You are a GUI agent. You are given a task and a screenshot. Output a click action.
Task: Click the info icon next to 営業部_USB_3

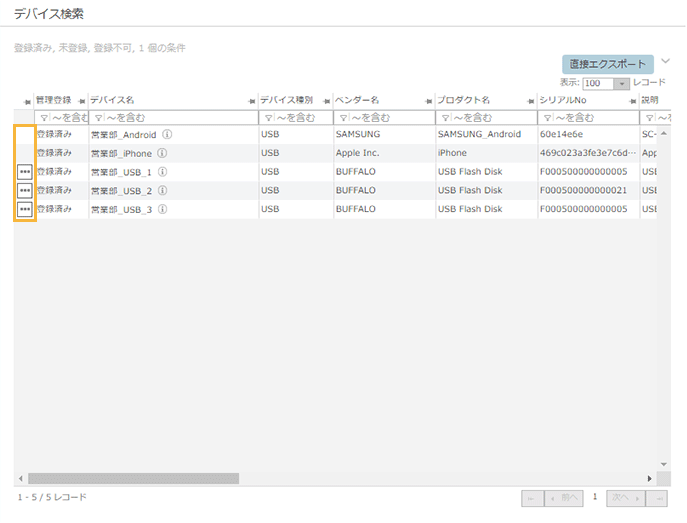click(x=162, y=209)
